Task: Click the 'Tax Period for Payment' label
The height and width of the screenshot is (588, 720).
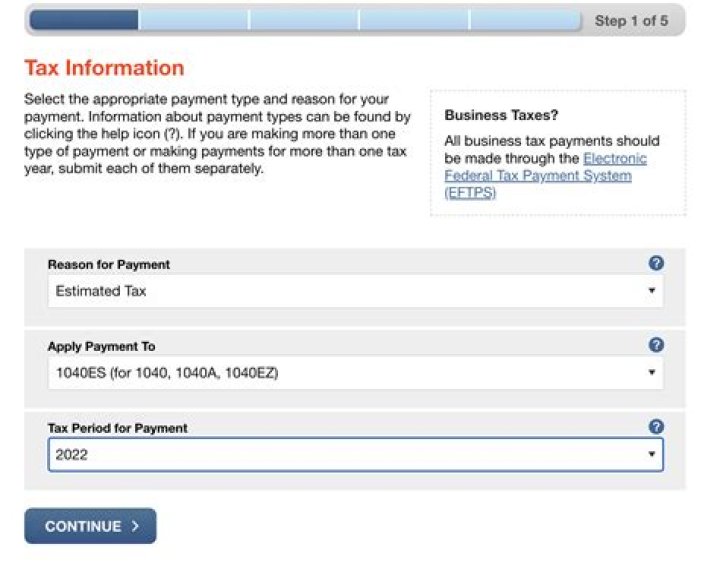Action: pyautogui.click(x=117, y=428)
